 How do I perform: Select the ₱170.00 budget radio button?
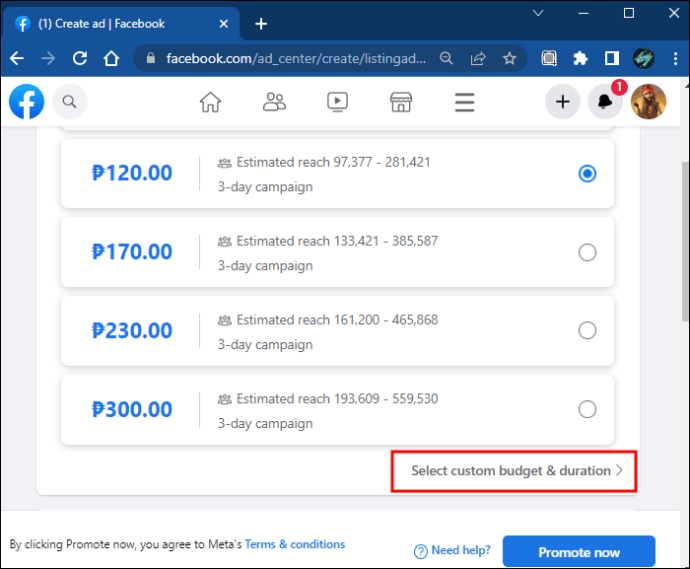coord(587,253)
